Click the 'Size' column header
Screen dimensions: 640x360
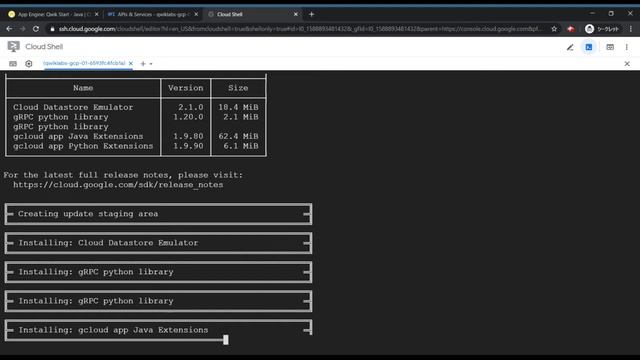(x=238, y=88)
